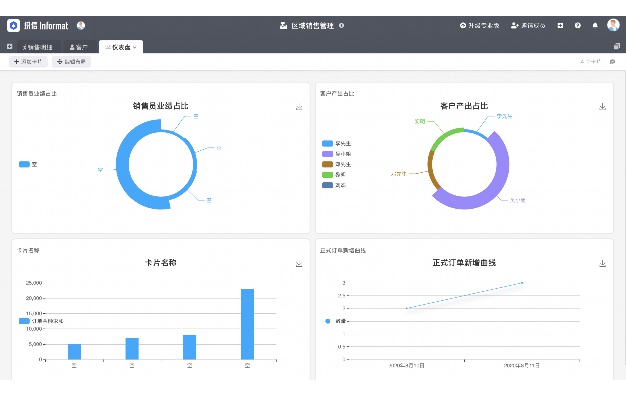Click the stacked windows icon right of the tab bar
626x396 pixels.
[617, 46]
